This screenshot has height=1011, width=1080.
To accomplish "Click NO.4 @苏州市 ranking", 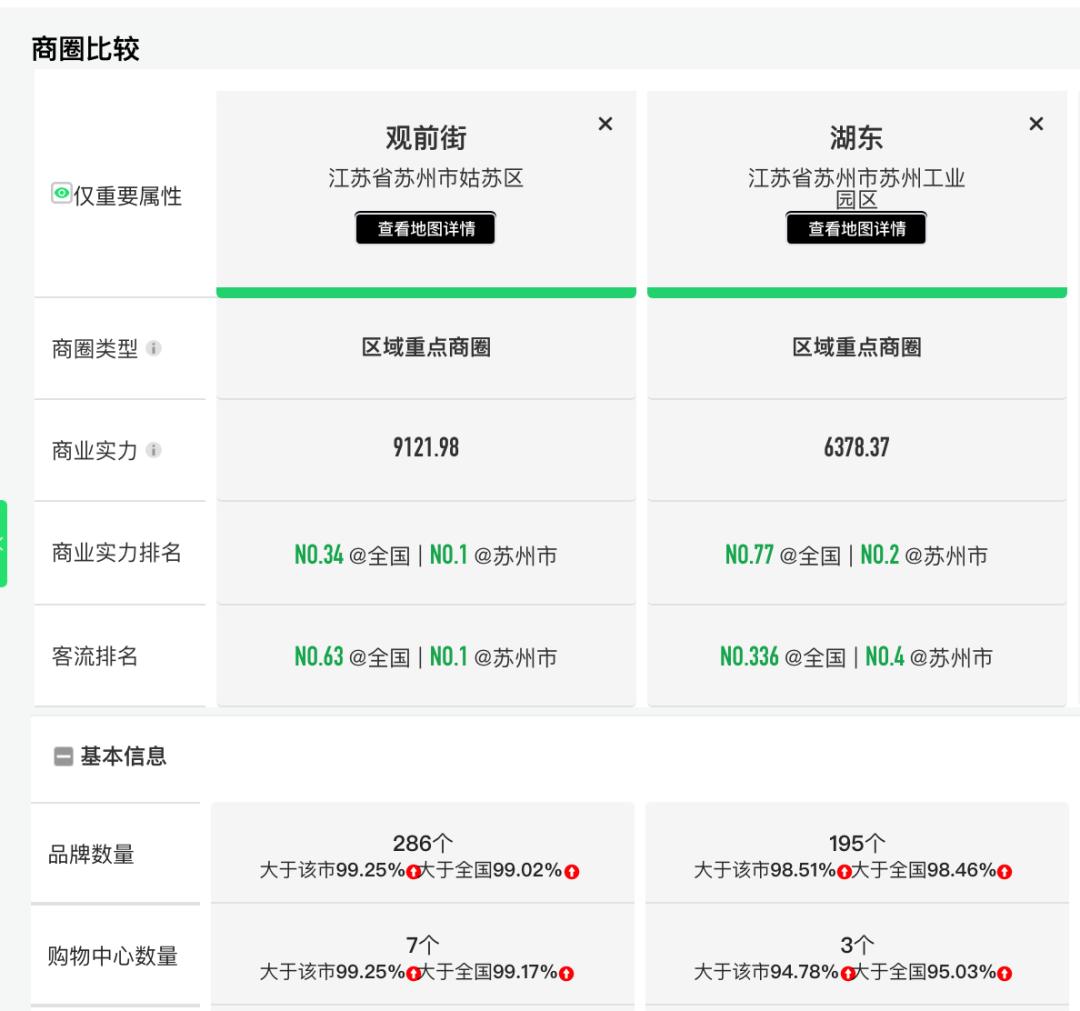I will pos(928,657).
